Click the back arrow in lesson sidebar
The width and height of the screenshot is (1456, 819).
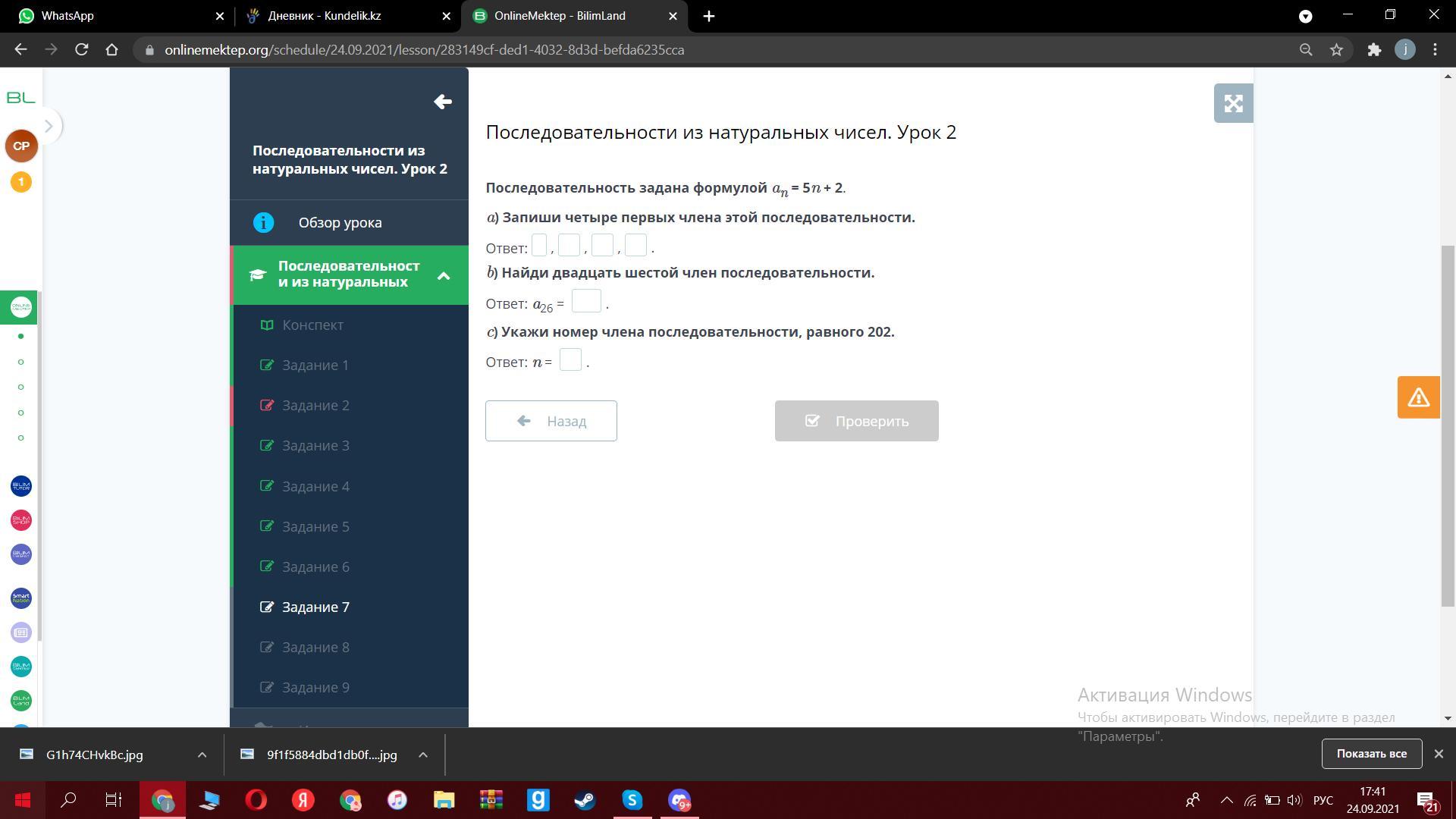(x=443, y=102)
